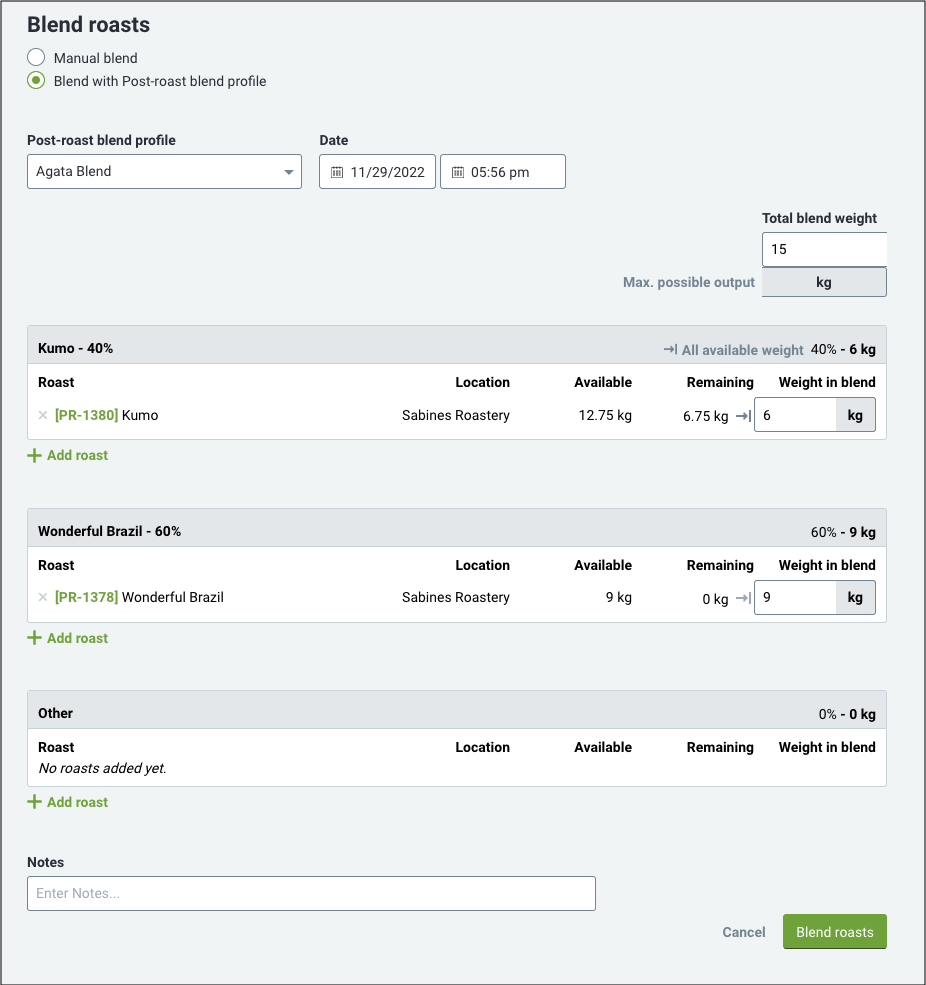Image resolution: width=926 pixels, height=985 pixels.
Task: Select the Manual blend radio option
Action: [36, 58]
